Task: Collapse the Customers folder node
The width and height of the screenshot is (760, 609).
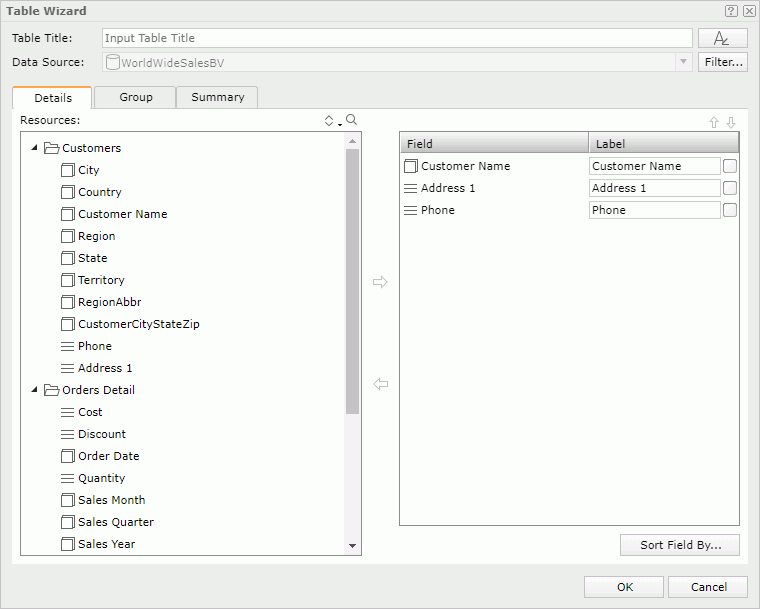Action: [35, 148]
